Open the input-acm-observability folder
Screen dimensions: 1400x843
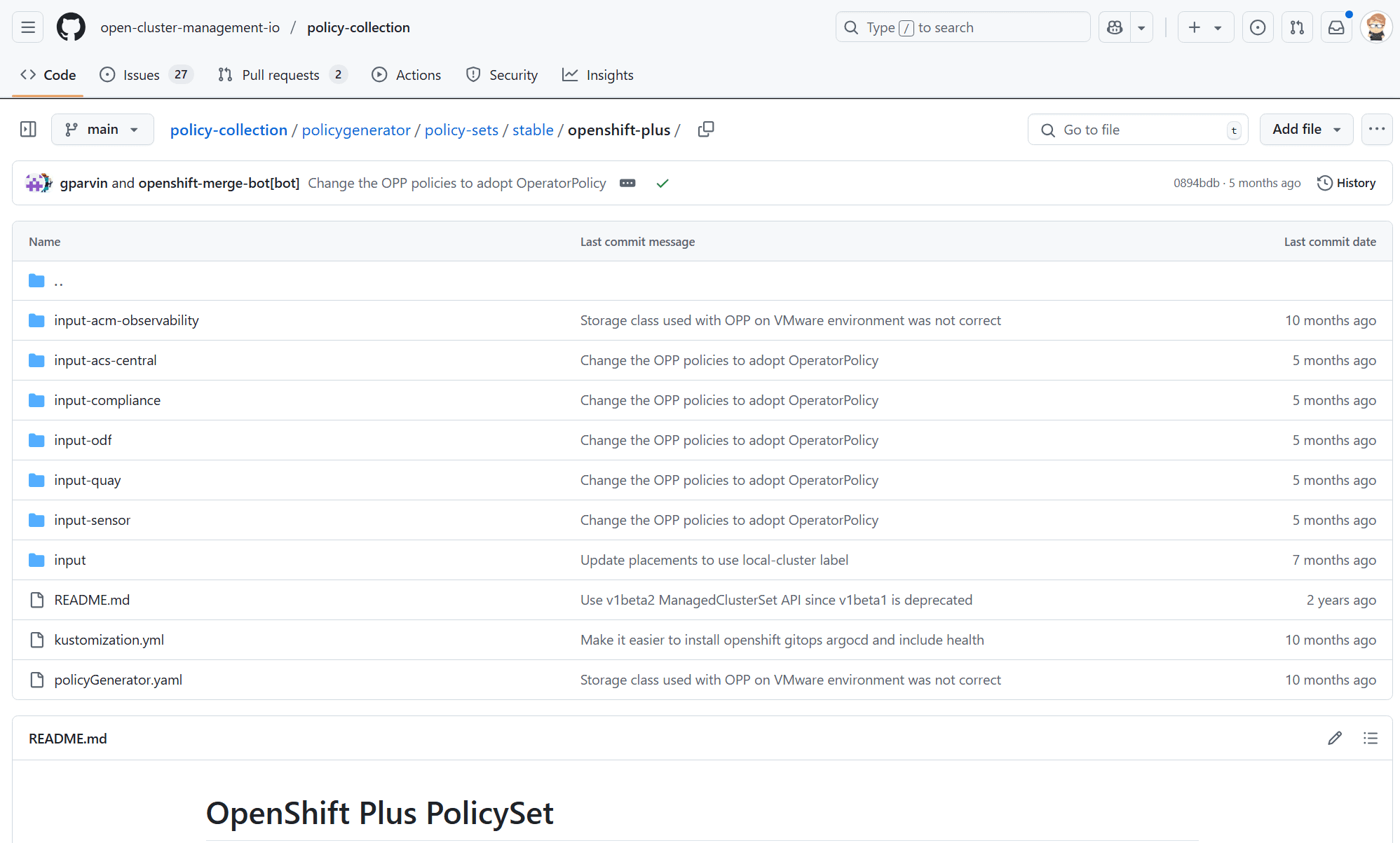[126, 320]
